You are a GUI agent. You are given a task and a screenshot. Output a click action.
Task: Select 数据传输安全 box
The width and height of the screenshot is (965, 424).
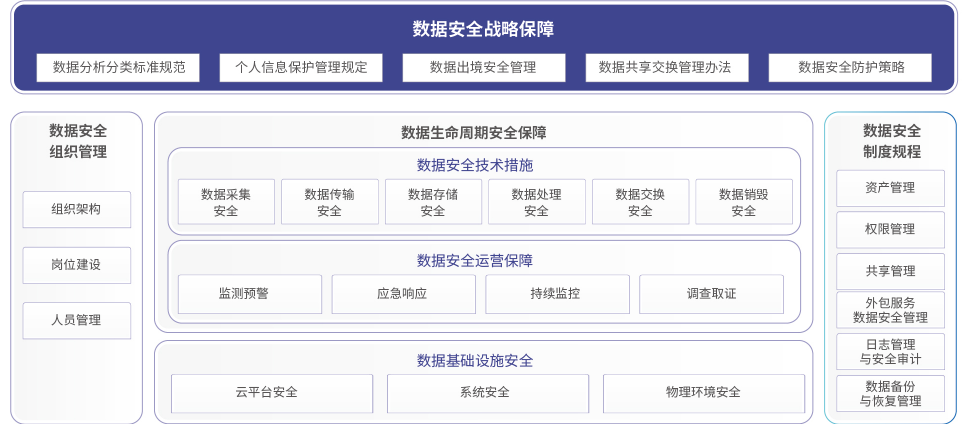[329, 202]
